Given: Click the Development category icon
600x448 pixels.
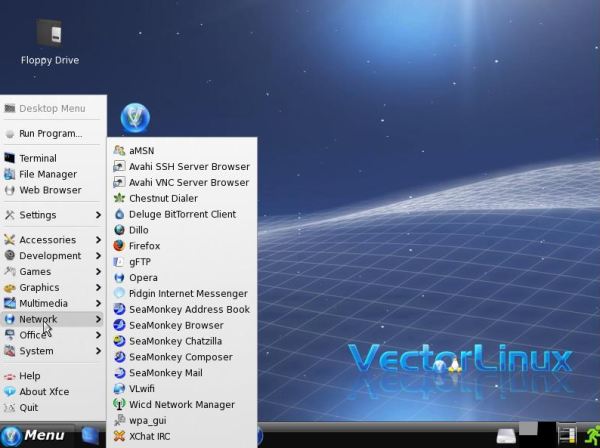Looking at the screenshot, I should (x=10, y=256).
